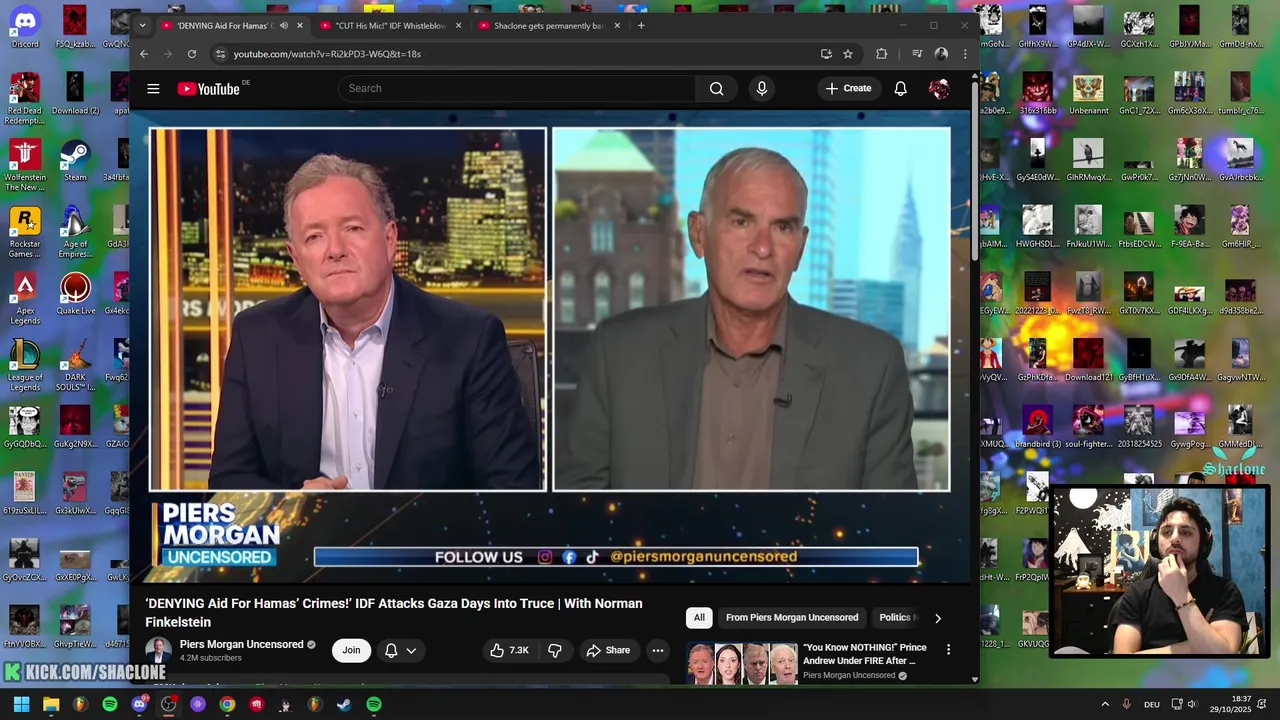Viewport: 1280px width, 720px height.
Task: Open Quake Live desktop shortcut
Action: point(75,294)
